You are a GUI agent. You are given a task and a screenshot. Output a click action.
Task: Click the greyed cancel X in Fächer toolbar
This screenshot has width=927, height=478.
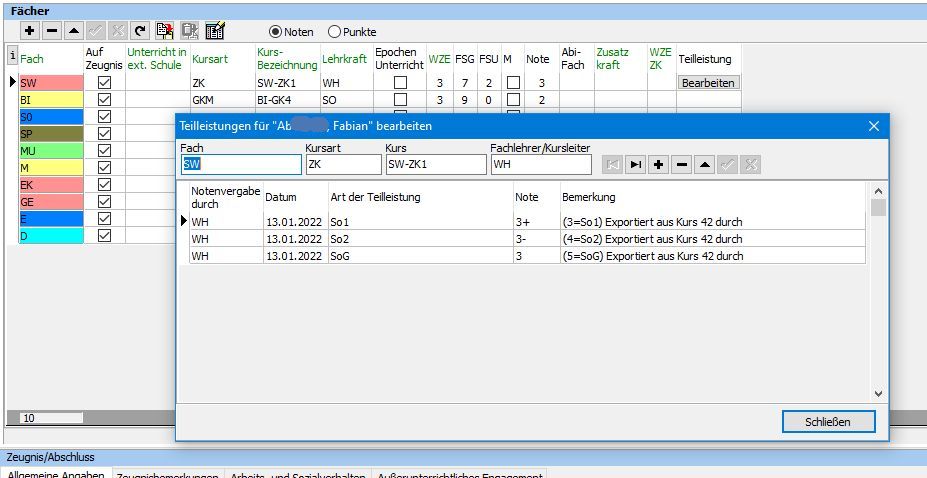coord(116,31)
